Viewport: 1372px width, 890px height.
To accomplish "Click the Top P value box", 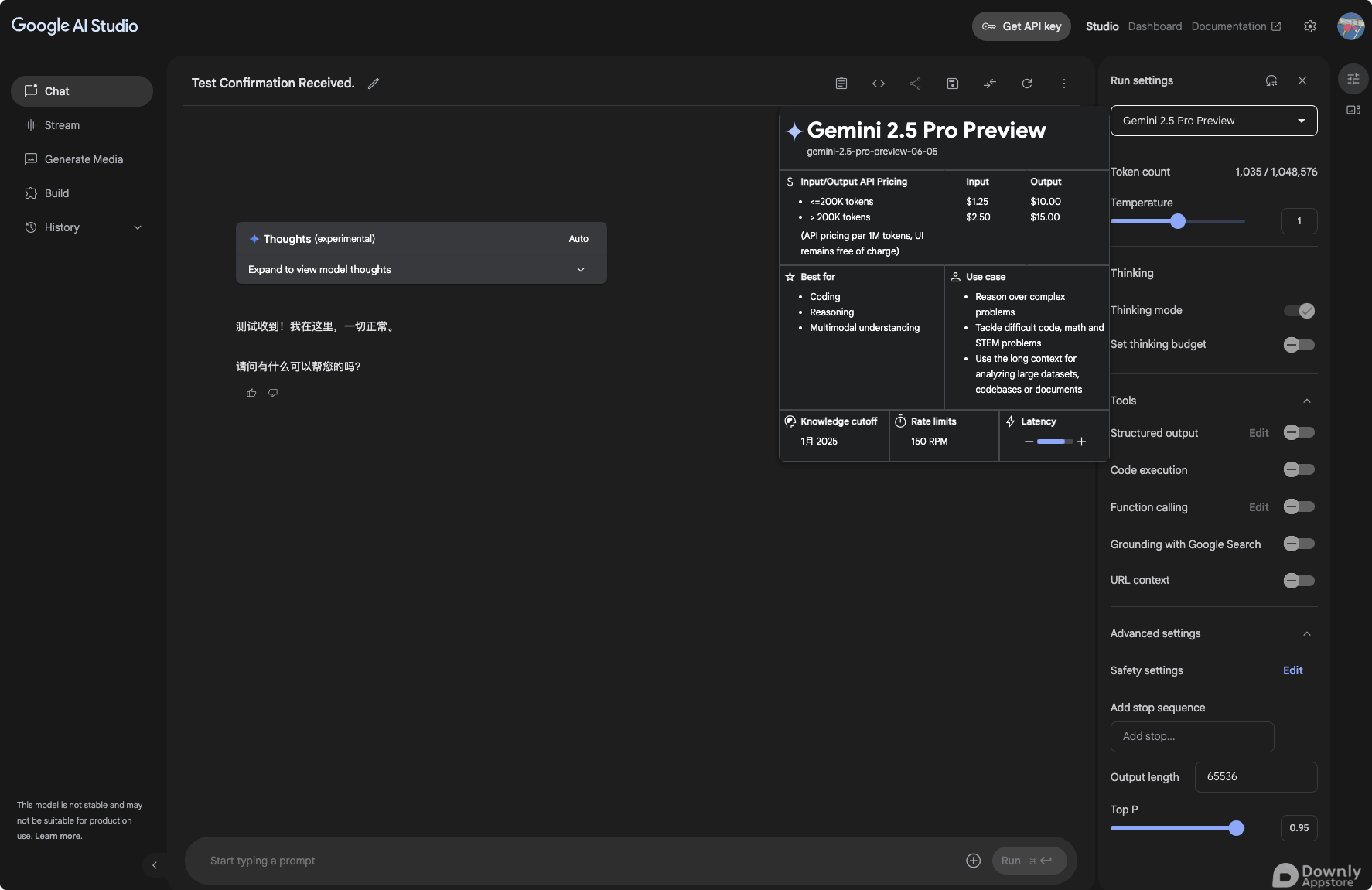I will coord(1299,828).
